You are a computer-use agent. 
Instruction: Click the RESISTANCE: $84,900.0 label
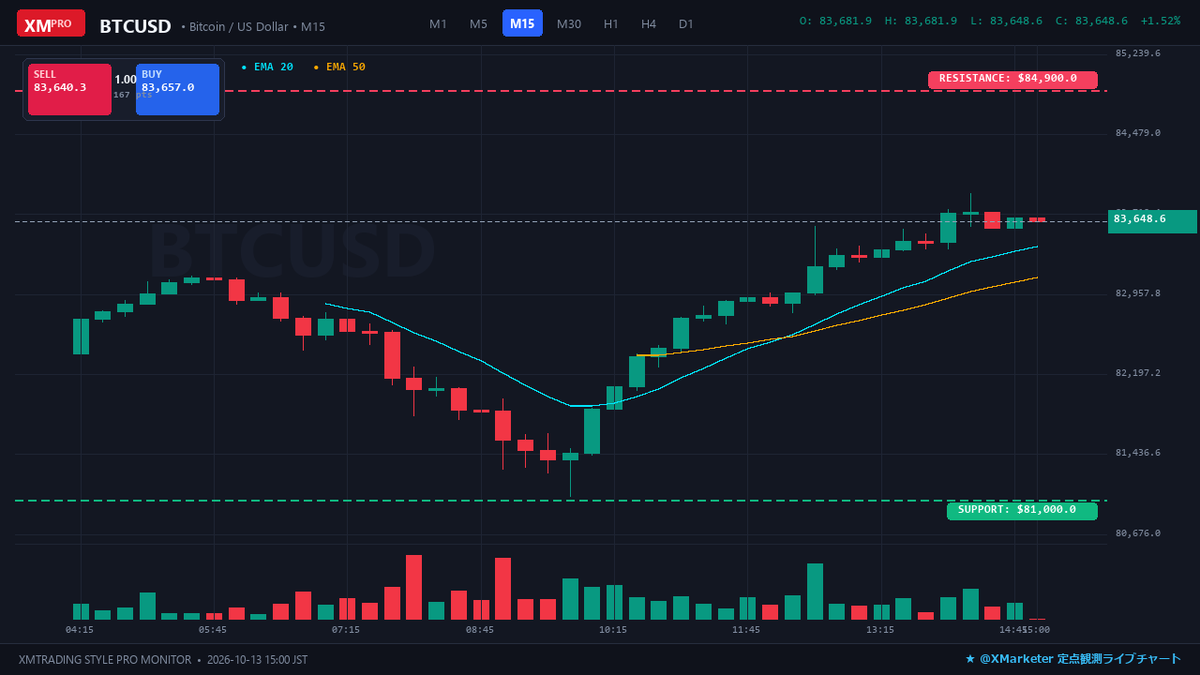tap(1012, 79)
